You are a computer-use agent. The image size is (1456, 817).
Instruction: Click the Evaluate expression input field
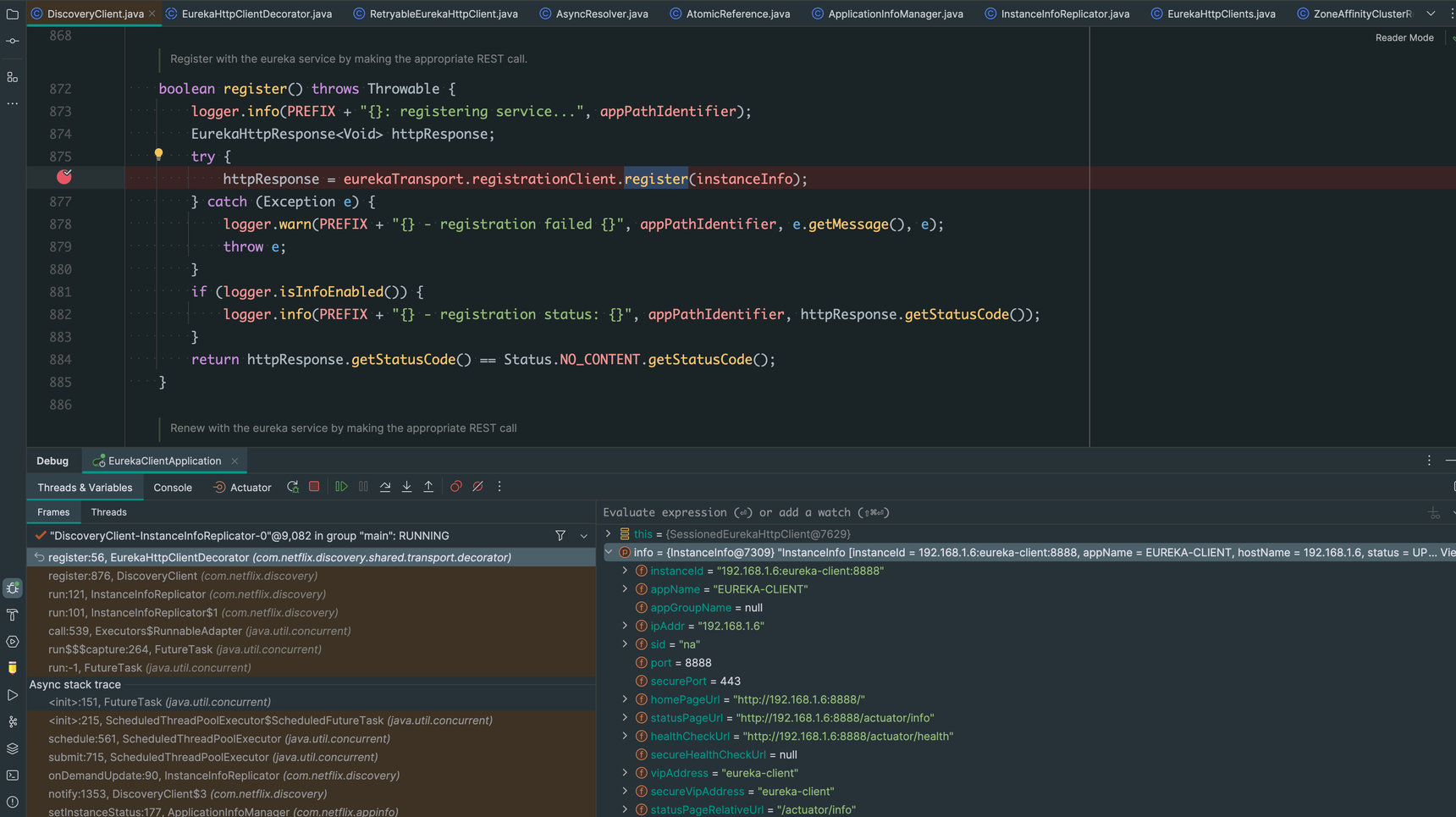pyautogui.click(x=1012, y=512)
